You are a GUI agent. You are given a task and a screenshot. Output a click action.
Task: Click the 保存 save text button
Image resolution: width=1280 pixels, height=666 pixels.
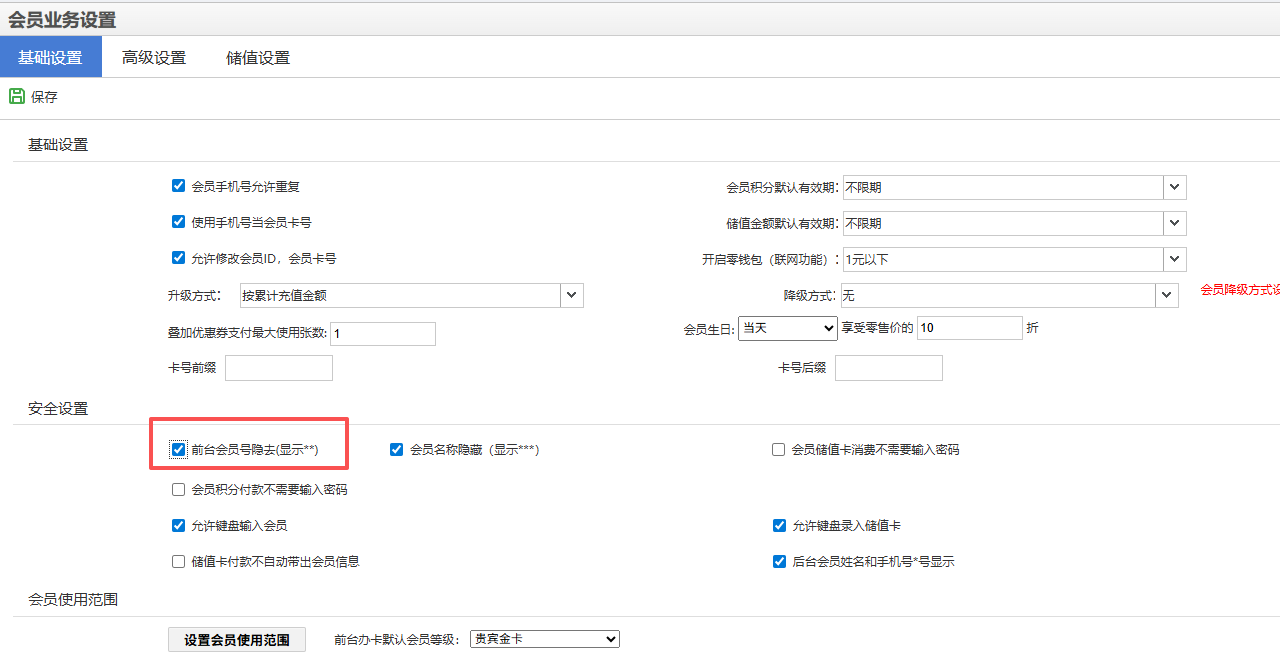[x=45, y=97]
